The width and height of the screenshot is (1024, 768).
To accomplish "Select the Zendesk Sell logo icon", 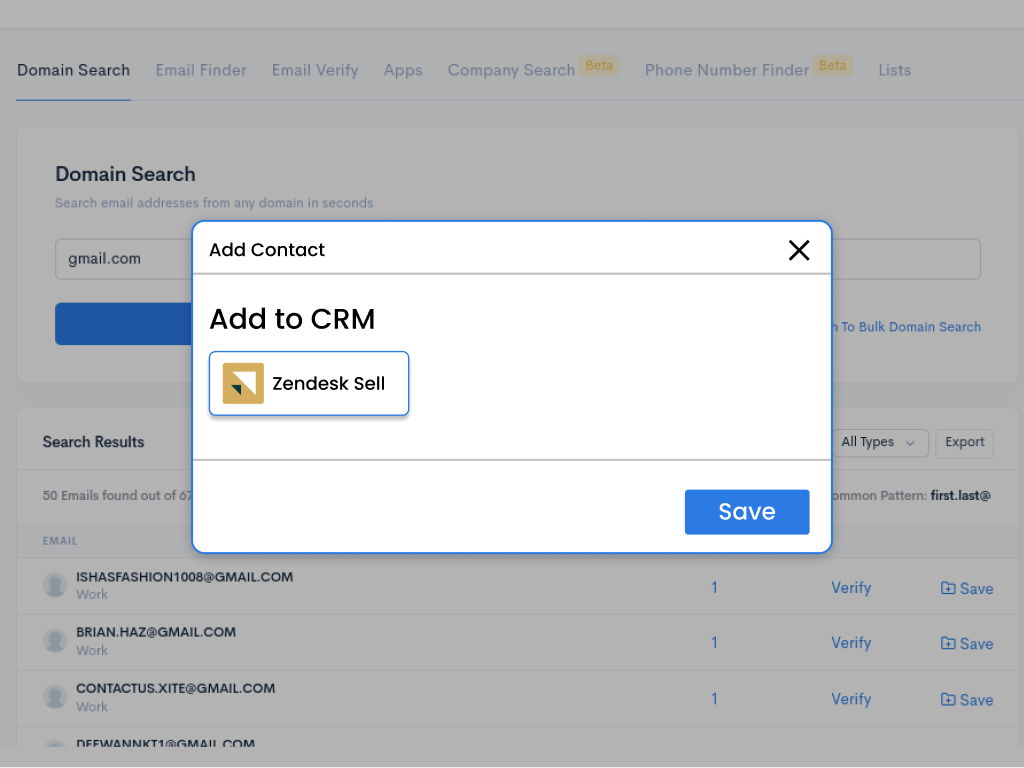I will tap(243, 383).
